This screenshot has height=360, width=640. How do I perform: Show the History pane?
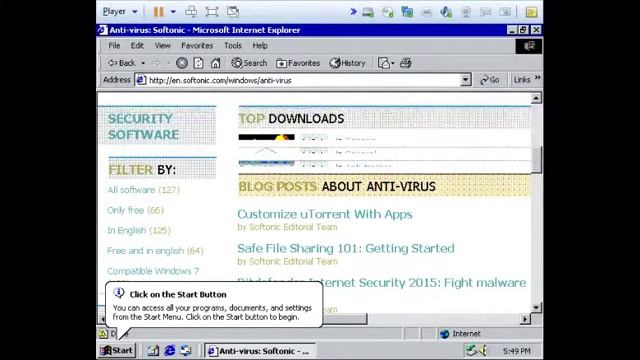click(x=347, y=63)
